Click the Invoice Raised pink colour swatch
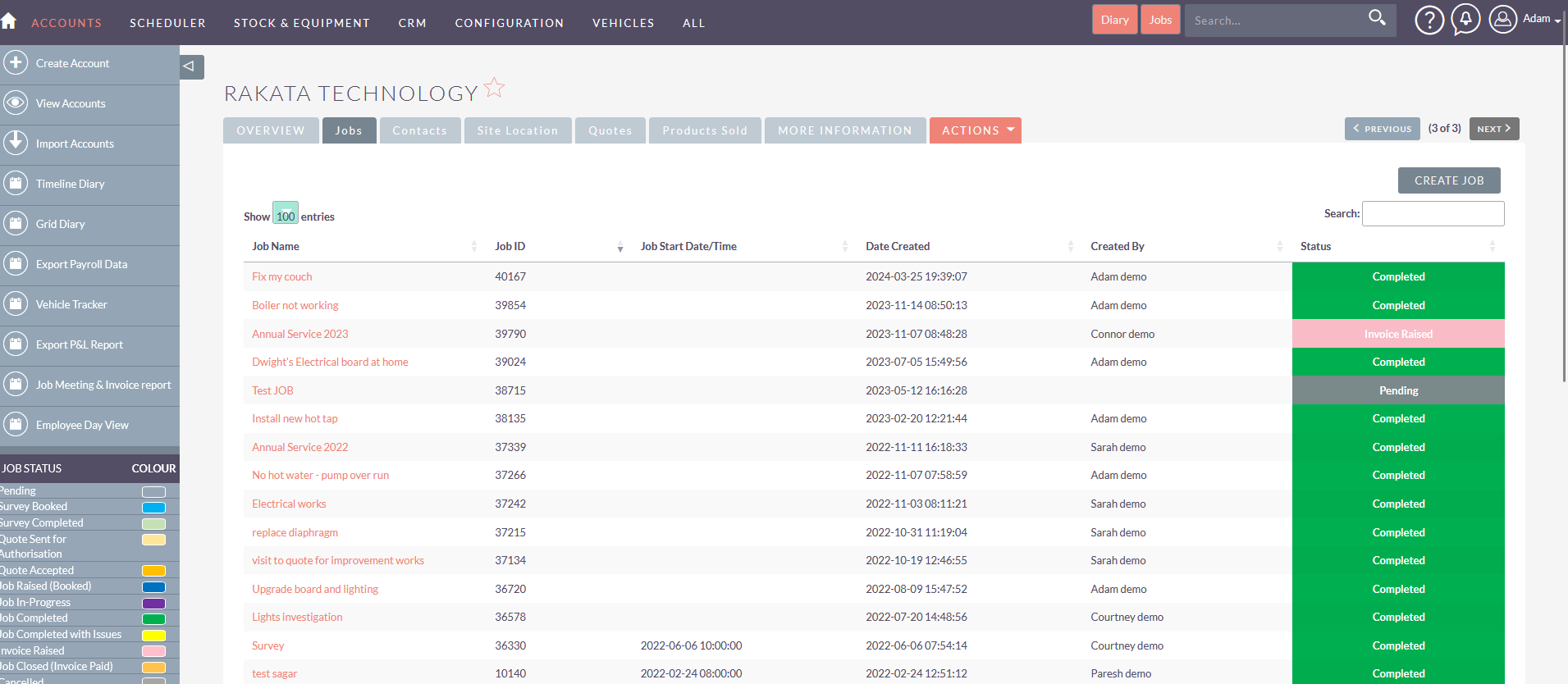Image resolution: width=1568 pixels, height=684 pixels. [153, 651]
